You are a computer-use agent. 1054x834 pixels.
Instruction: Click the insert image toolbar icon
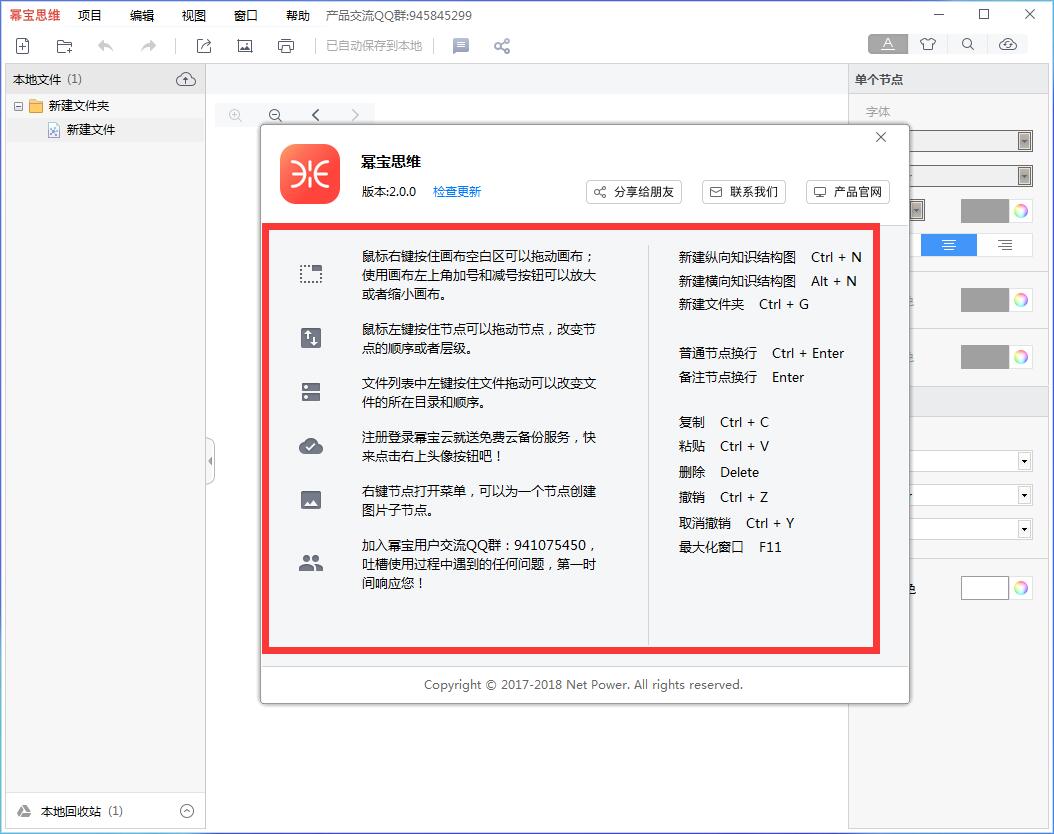coord(244,46)
